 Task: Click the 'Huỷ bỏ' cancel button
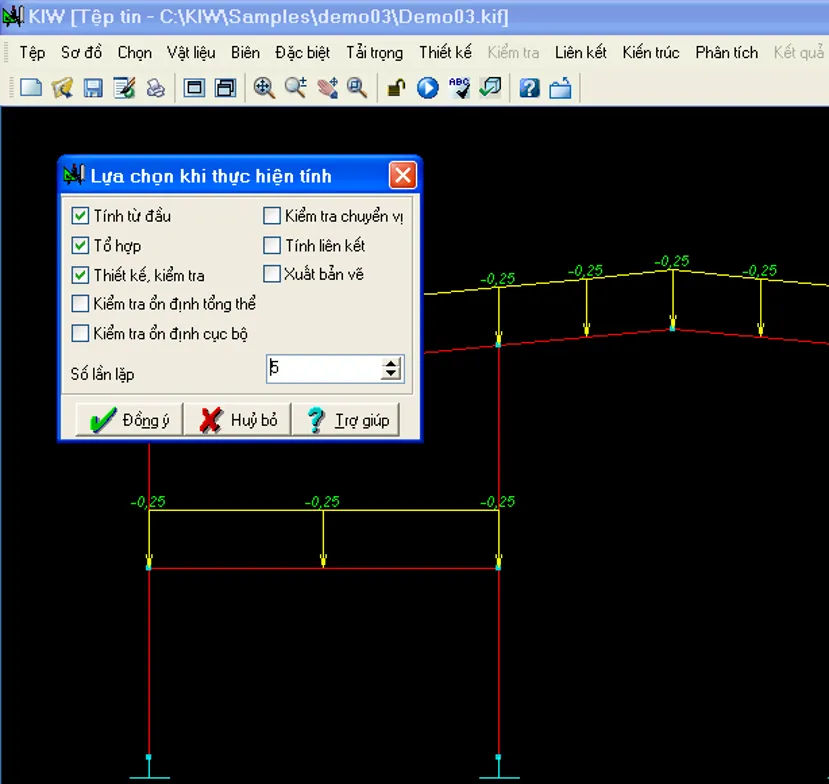(238, 420)
